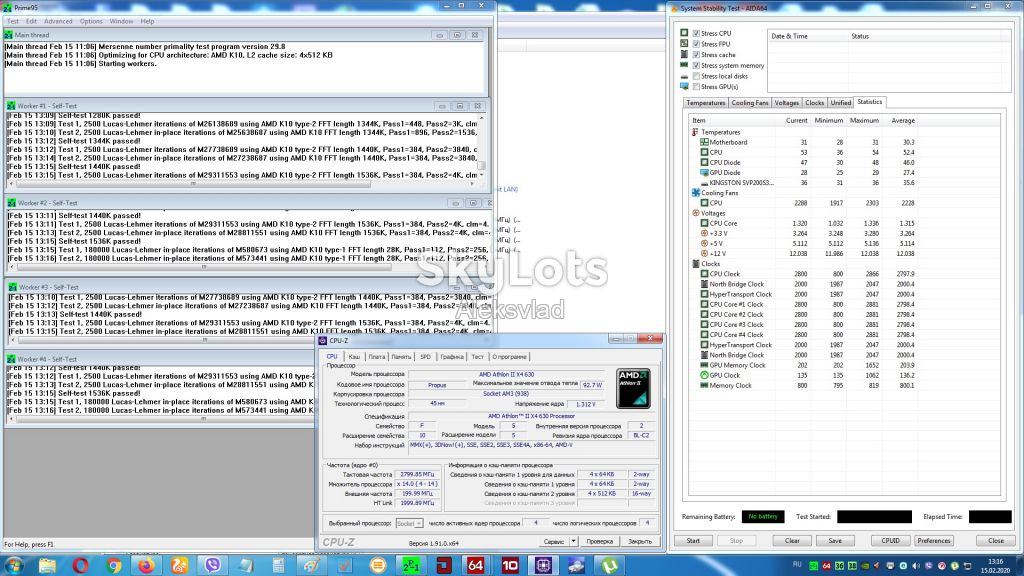Open the Options menu in Prime95
The image size is (1024, 576).
(x=91, y=21)
